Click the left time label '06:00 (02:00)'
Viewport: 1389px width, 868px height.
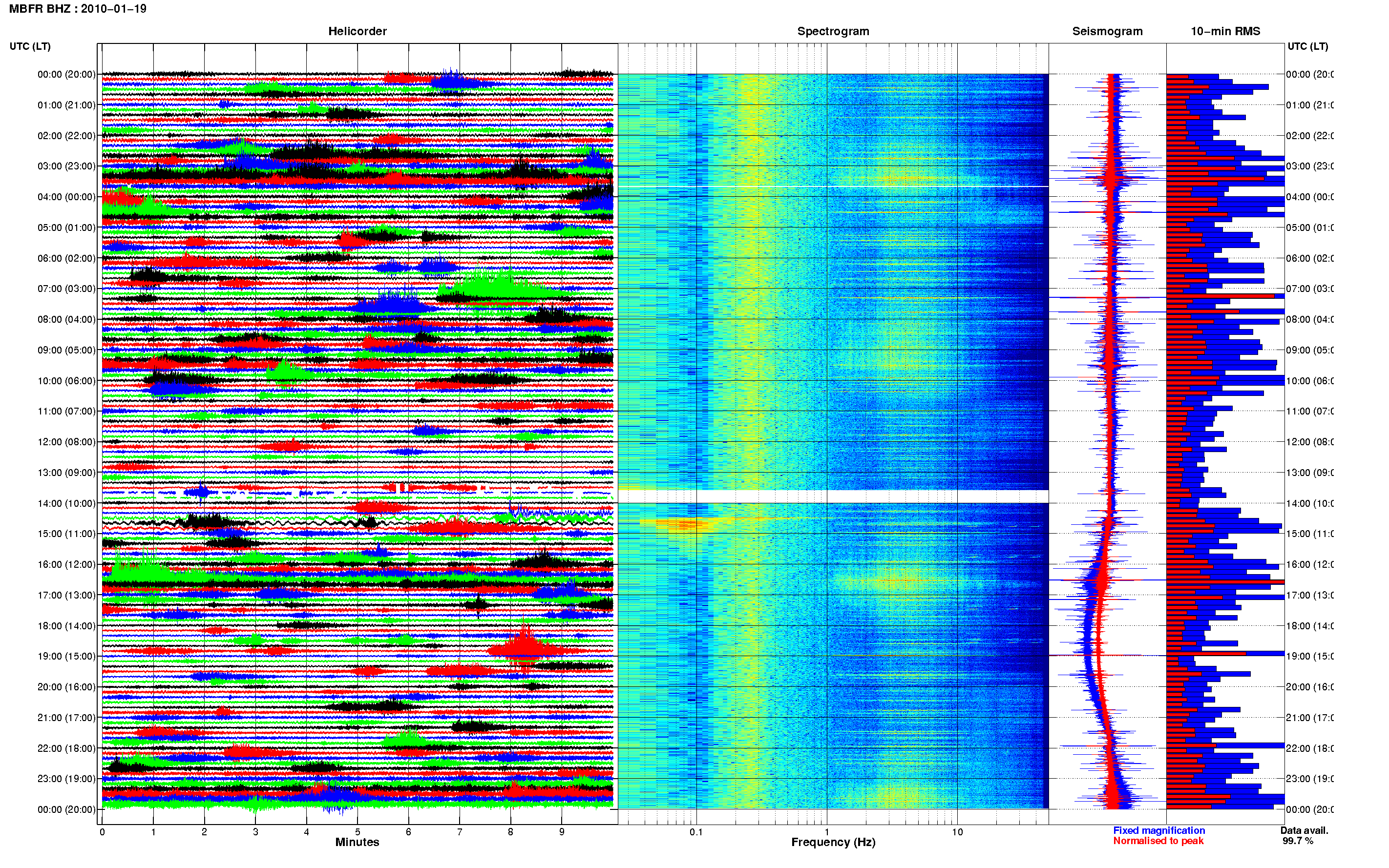pyautogui.click(x=66, y=258)
